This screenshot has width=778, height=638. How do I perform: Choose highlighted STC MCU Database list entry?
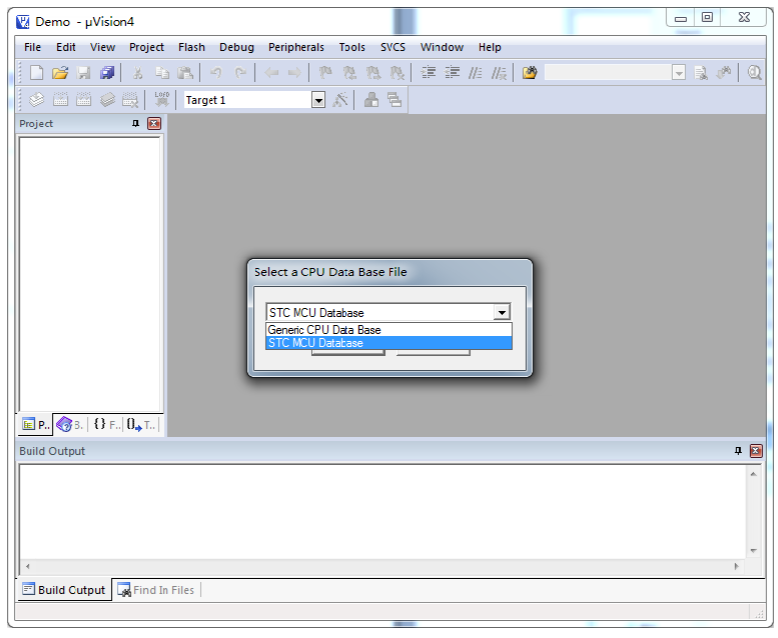pyautogui.click(x=389, y=343)
